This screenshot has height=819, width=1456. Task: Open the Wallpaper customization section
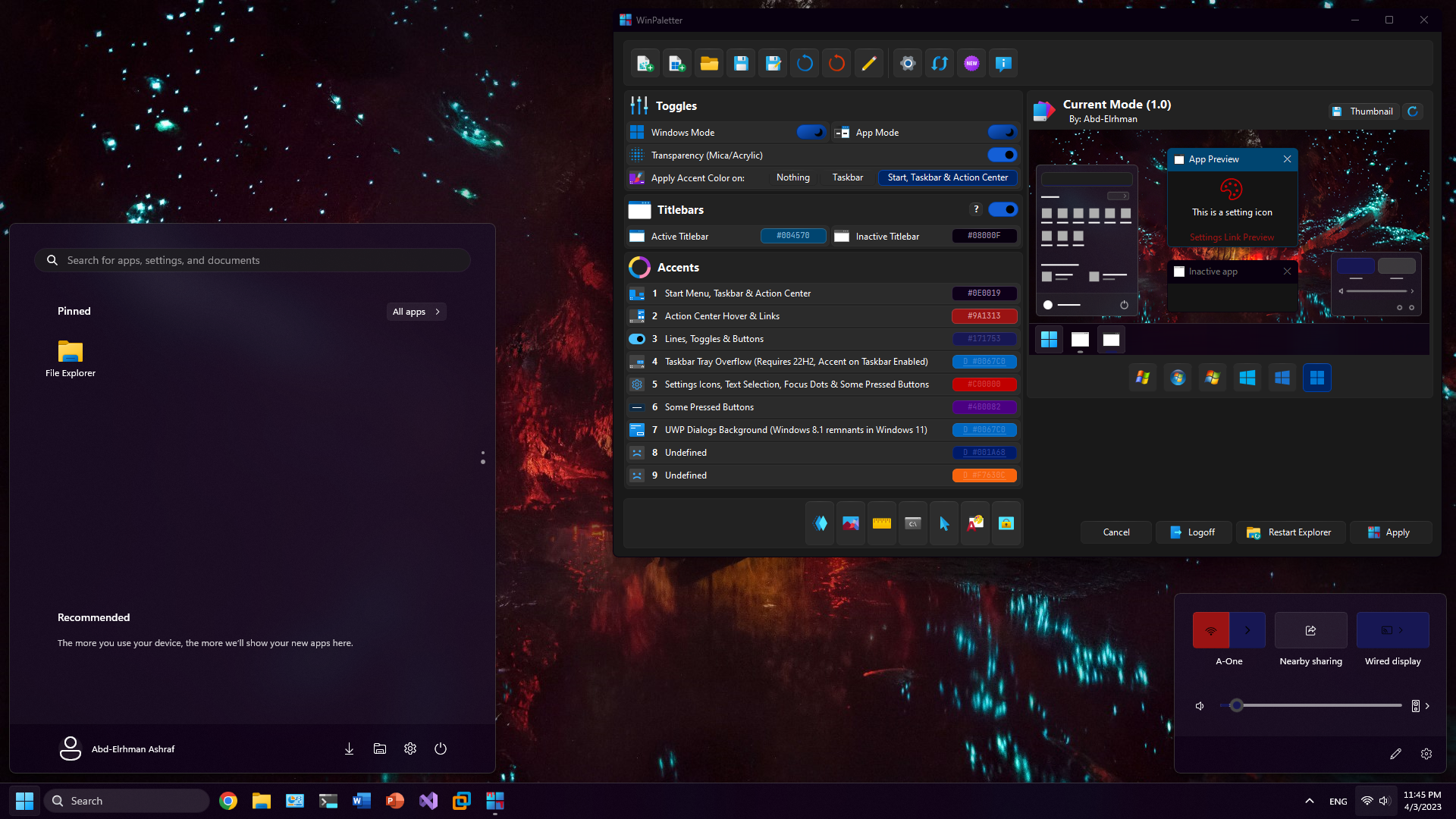850,522
